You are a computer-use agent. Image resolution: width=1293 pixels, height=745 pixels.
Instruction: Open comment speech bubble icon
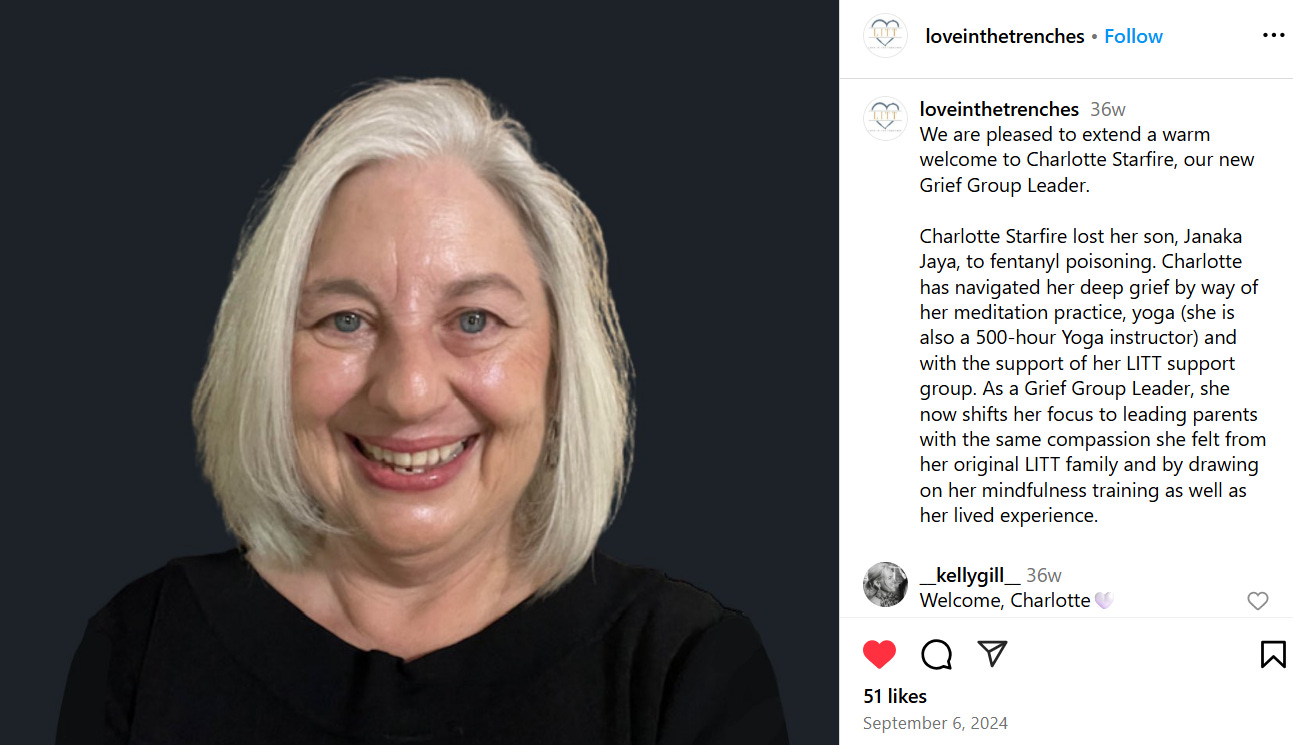click(936, 654)
